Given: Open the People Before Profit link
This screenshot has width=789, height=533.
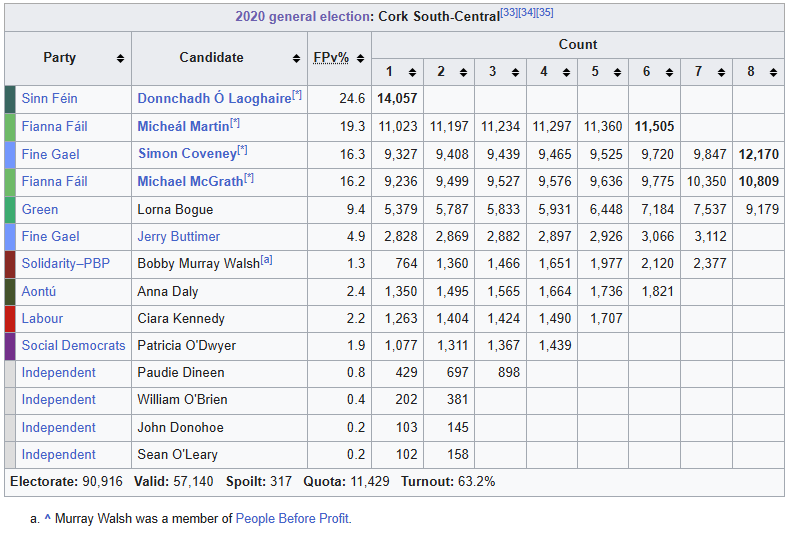Looking at the screenshot, I should click(x=292, y=519).
